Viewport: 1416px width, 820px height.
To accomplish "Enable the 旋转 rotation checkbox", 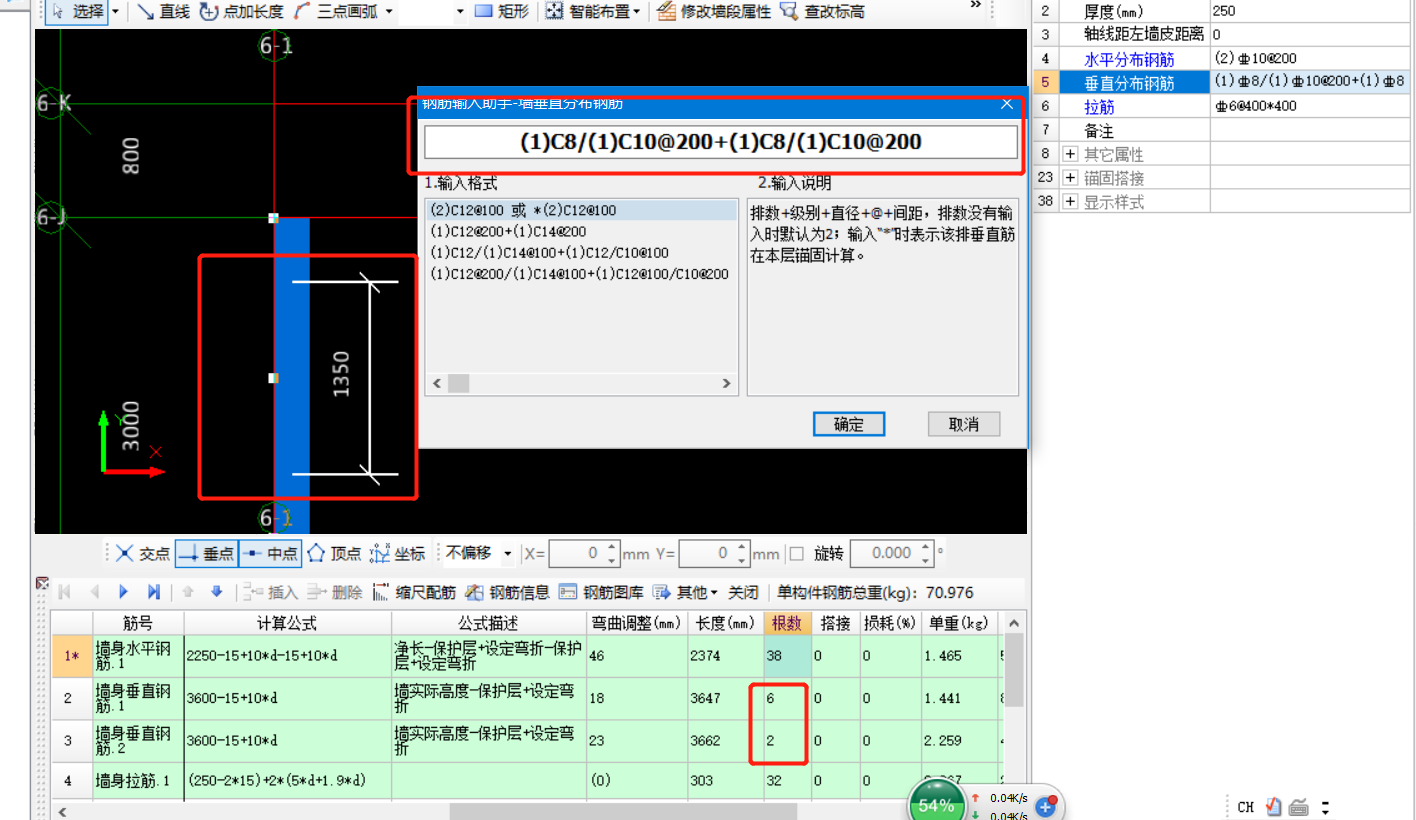I will click(797, 553).
